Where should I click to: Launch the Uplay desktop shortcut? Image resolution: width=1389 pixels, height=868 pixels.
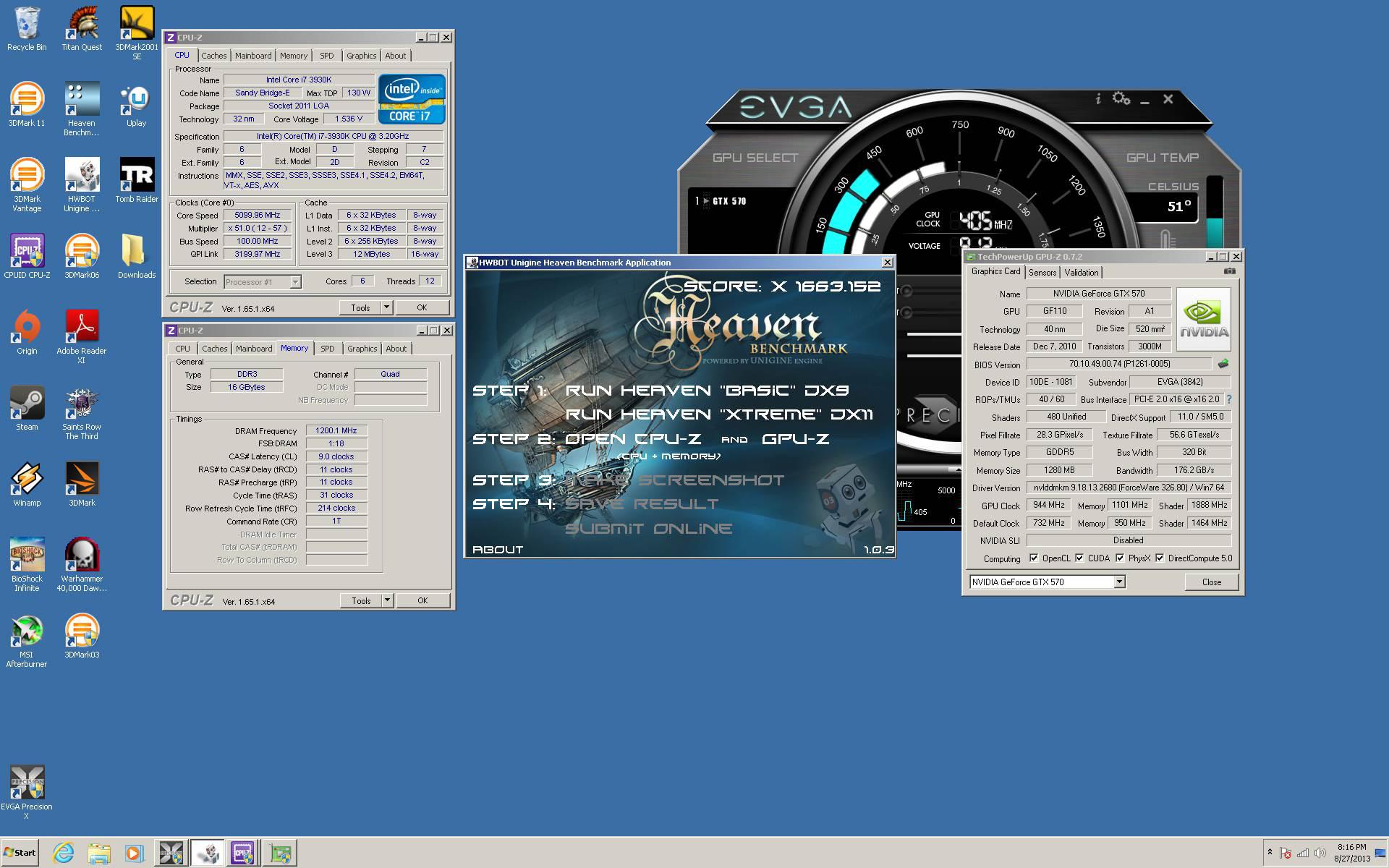click(x=137, y=105)
